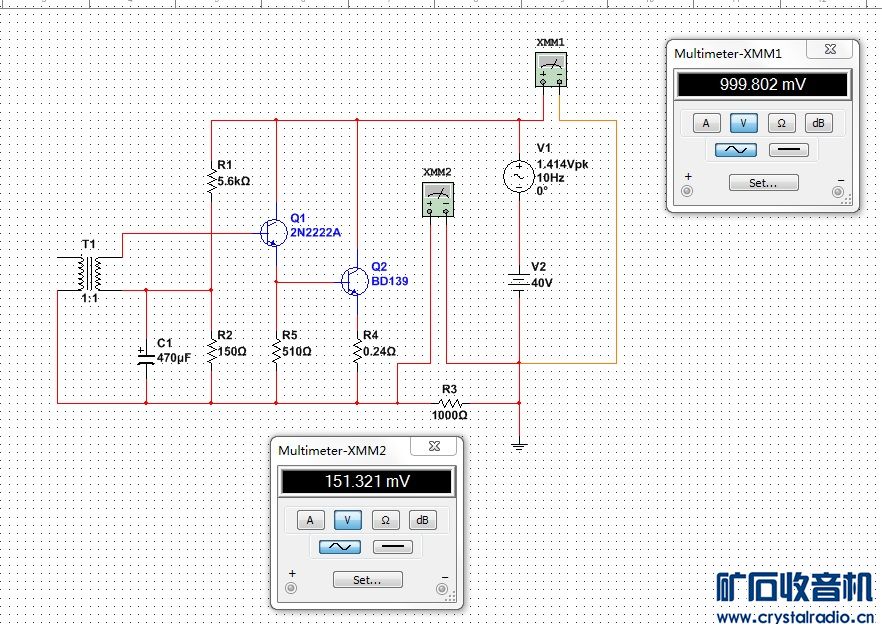Close the Multimeter-XMM1 window
This screenshot has height=630, width=882.
[x=831, y=49]
